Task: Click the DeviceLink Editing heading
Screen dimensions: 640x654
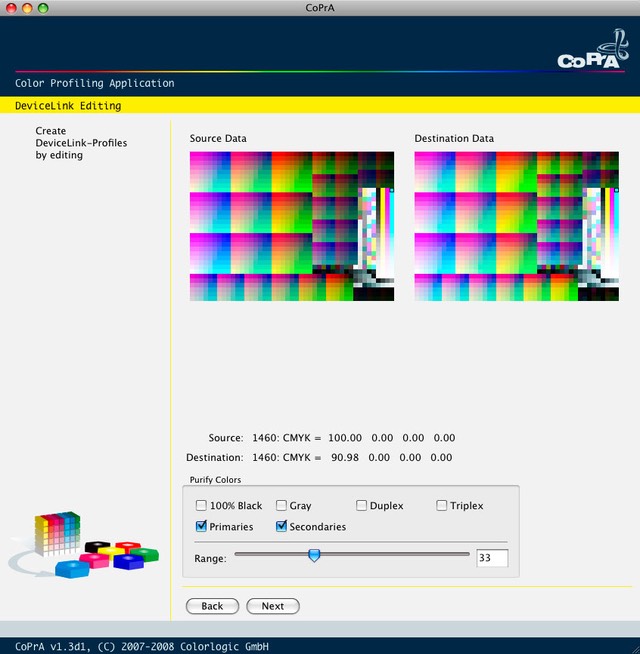Action: click(68, 106)
